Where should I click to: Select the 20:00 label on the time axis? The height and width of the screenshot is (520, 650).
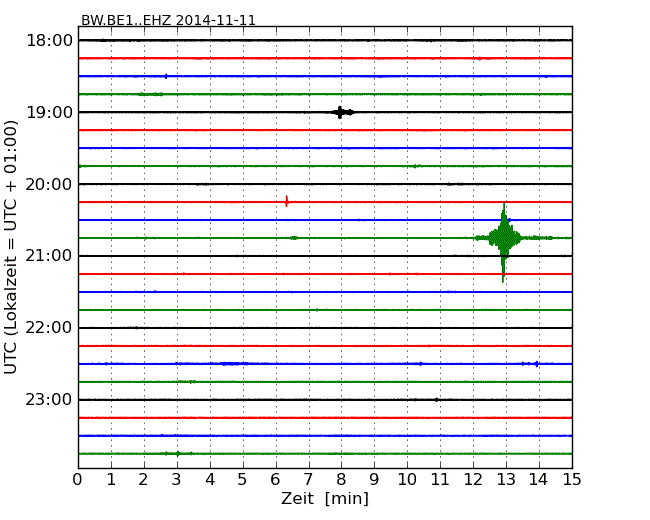[49, 184]
